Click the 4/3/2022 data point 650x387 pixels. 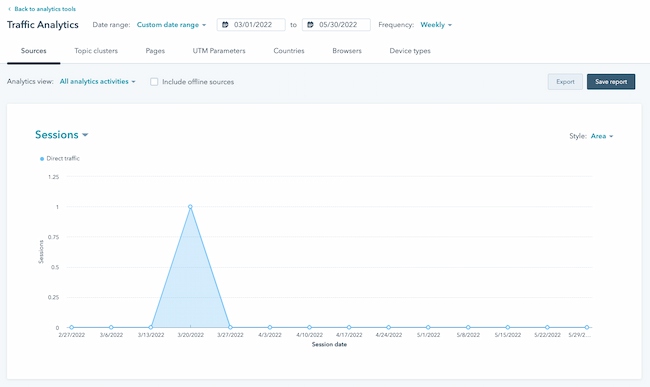[x=270, y=327]
